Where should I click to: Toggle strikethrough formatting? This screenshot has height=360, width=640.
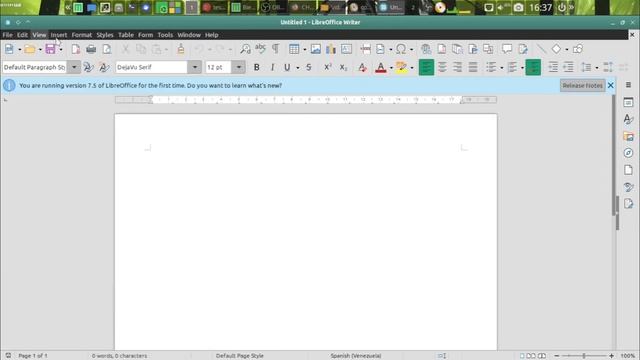tap(309, 67)
